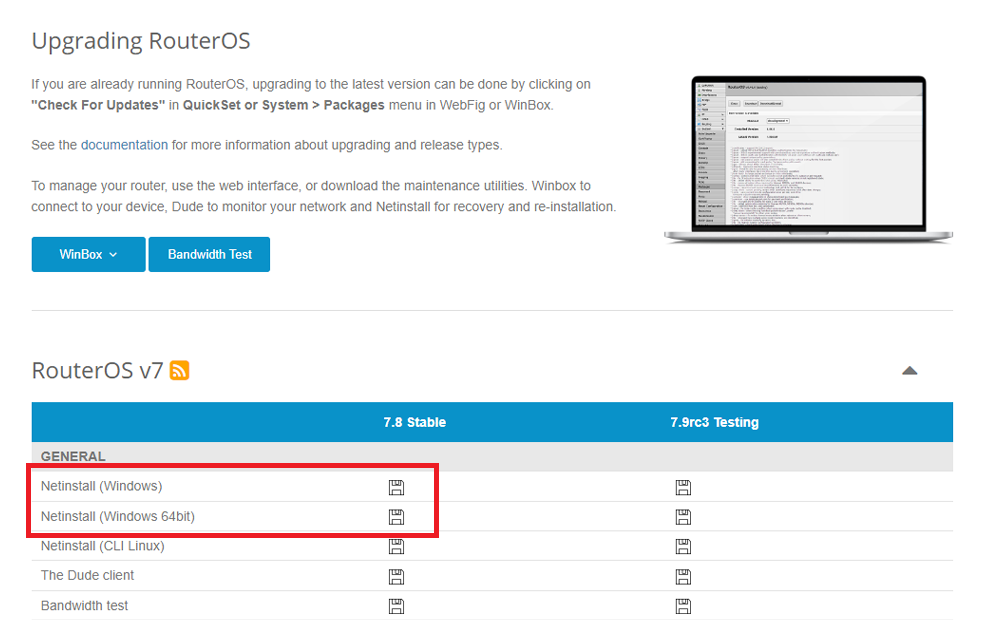Click the The Dude client row label
1000x620 pixels.
coord(87,575)
